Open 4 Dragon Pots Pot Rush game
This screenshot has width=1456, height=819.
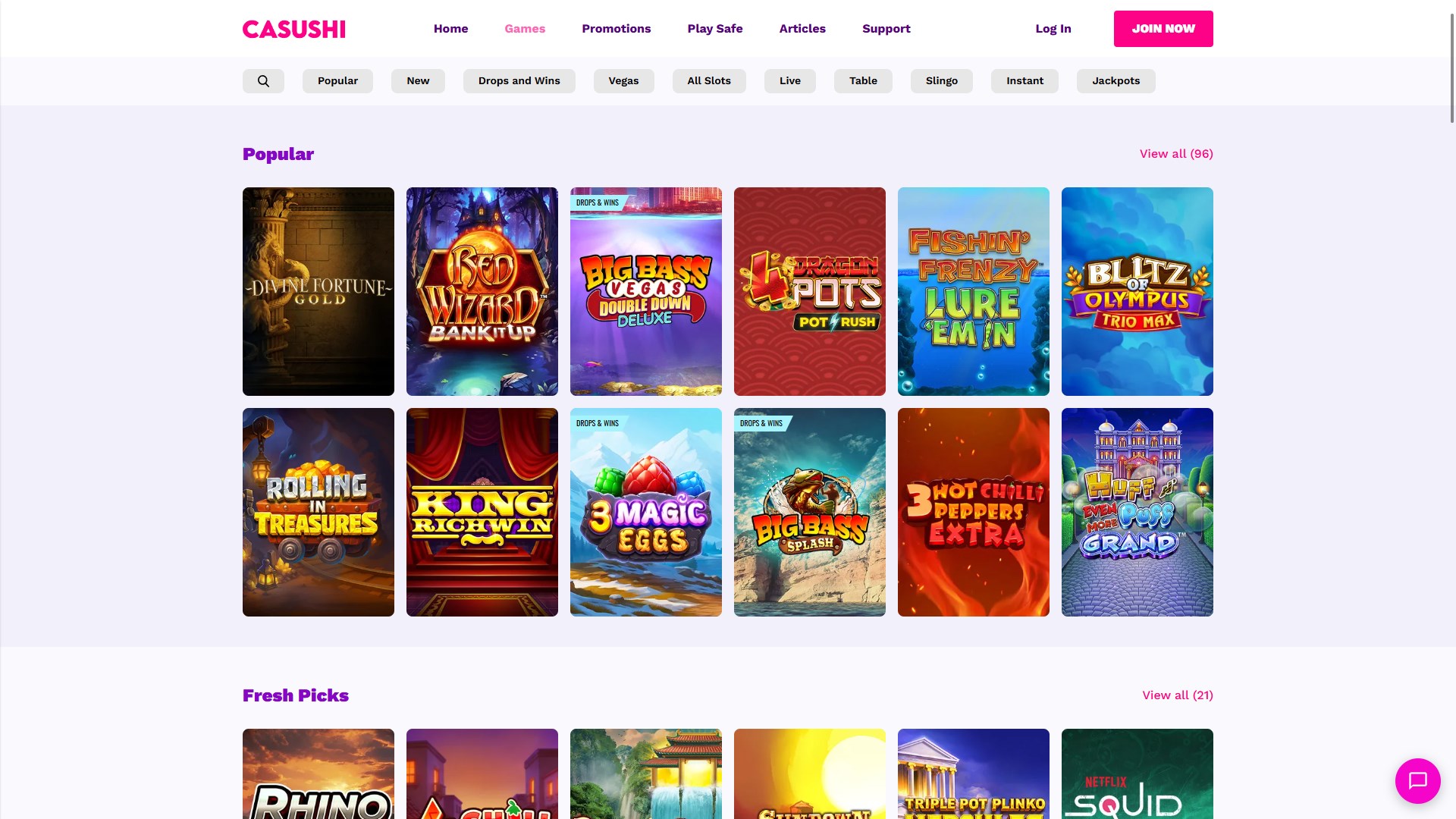[810, 291]
